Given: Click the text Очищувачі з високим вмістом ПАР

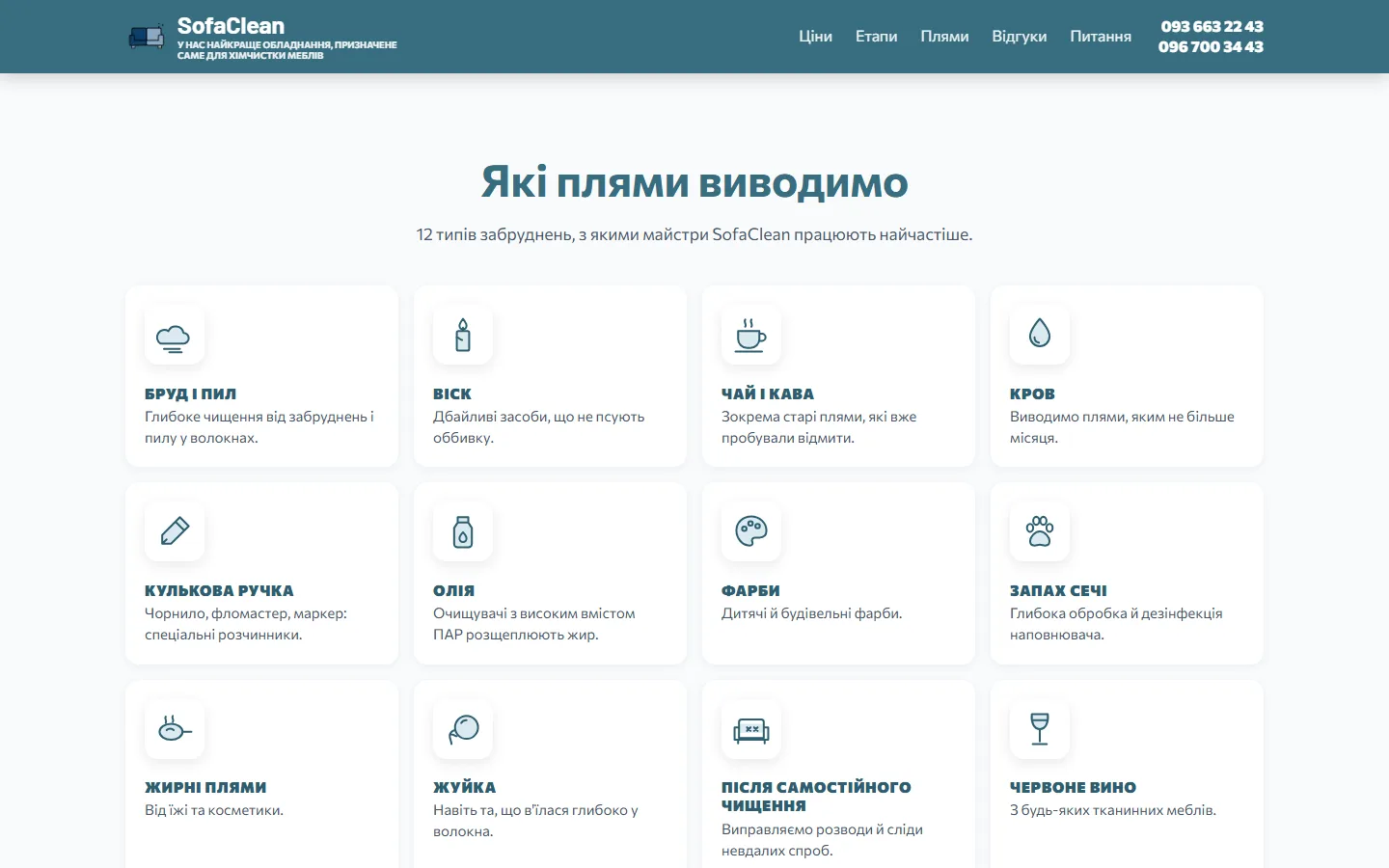Looking at the screenshot, I should pyautogui.click(x=533, y=624).
